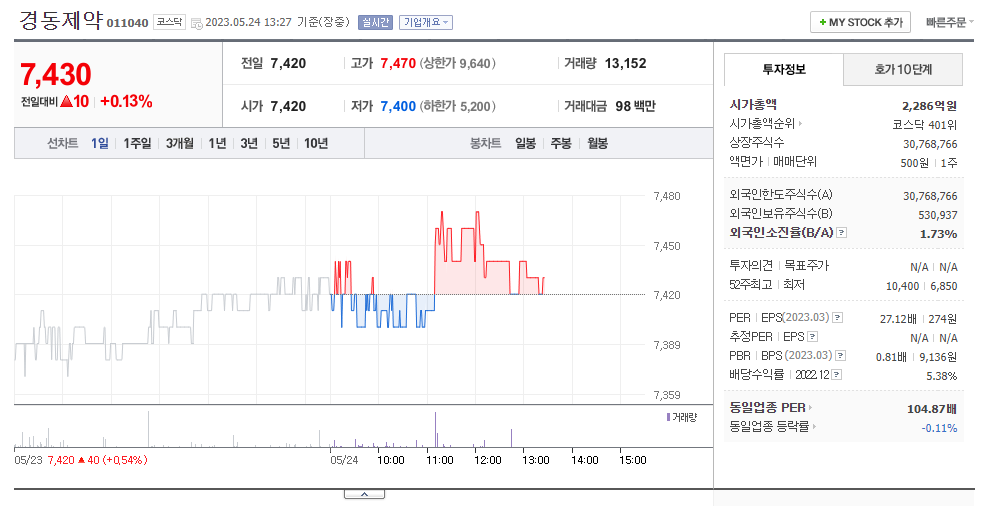This screenshot has height=506, width=990.
Task: Show the 주봉 candlestick chart
Action: click(x=561, y=143)
